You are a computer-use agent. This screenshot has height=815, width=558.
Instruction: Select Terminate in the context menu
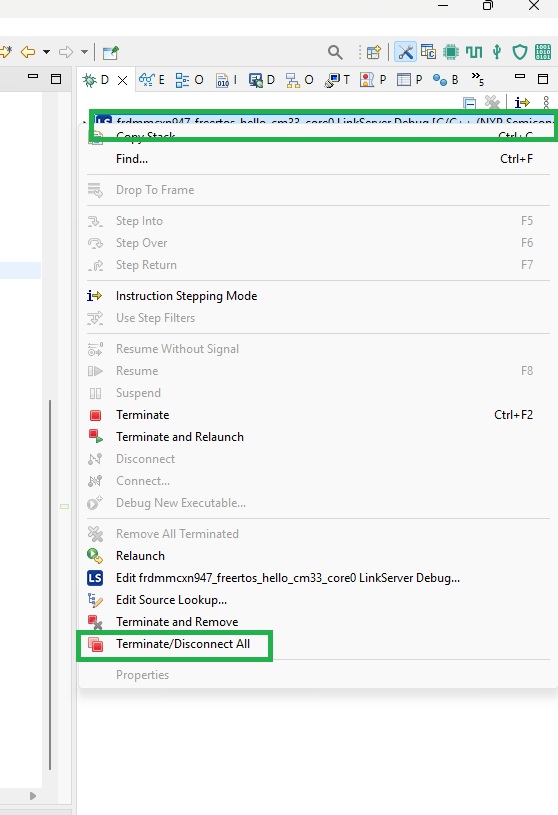[318, 415]
